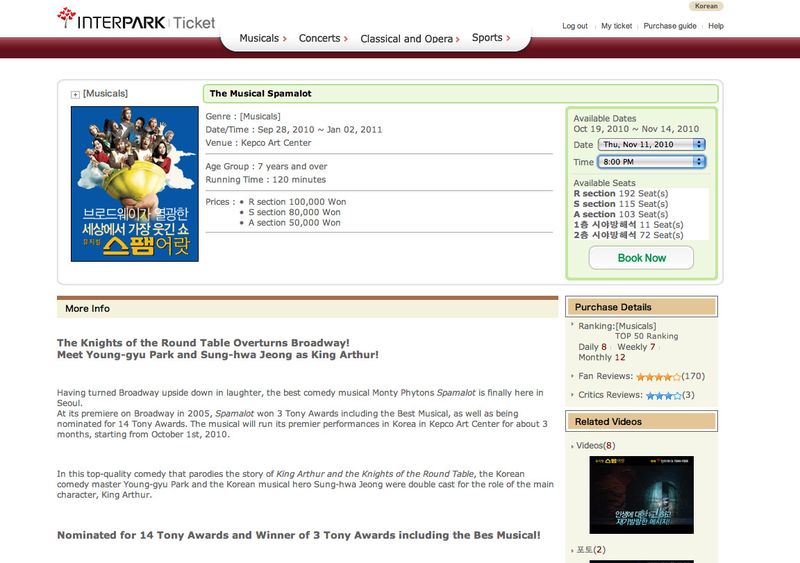Click the TOP 50 Ranking text
This screenshot has height=563, width=800.
pos(646,336)
